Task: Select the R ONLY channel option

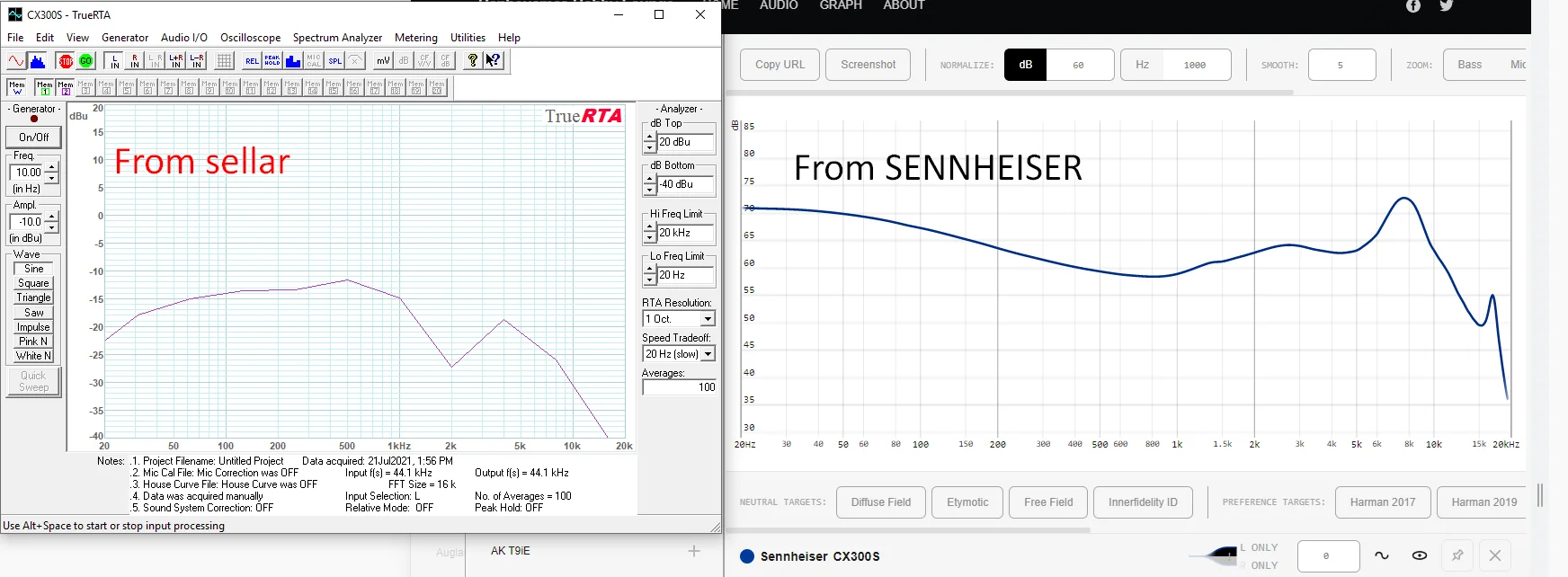Action: click(1260, 565)
